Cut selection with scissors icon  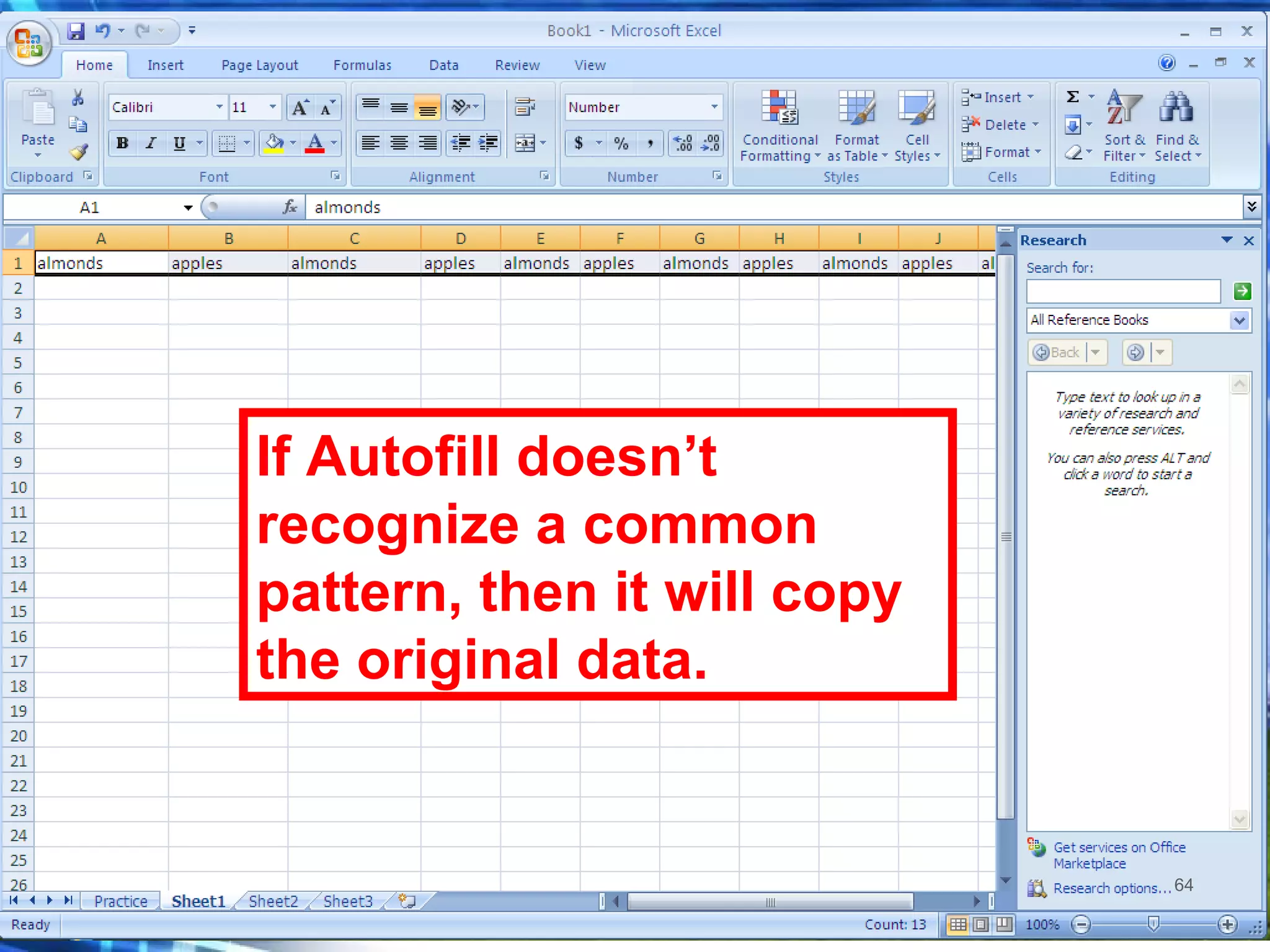pos(78,97)
